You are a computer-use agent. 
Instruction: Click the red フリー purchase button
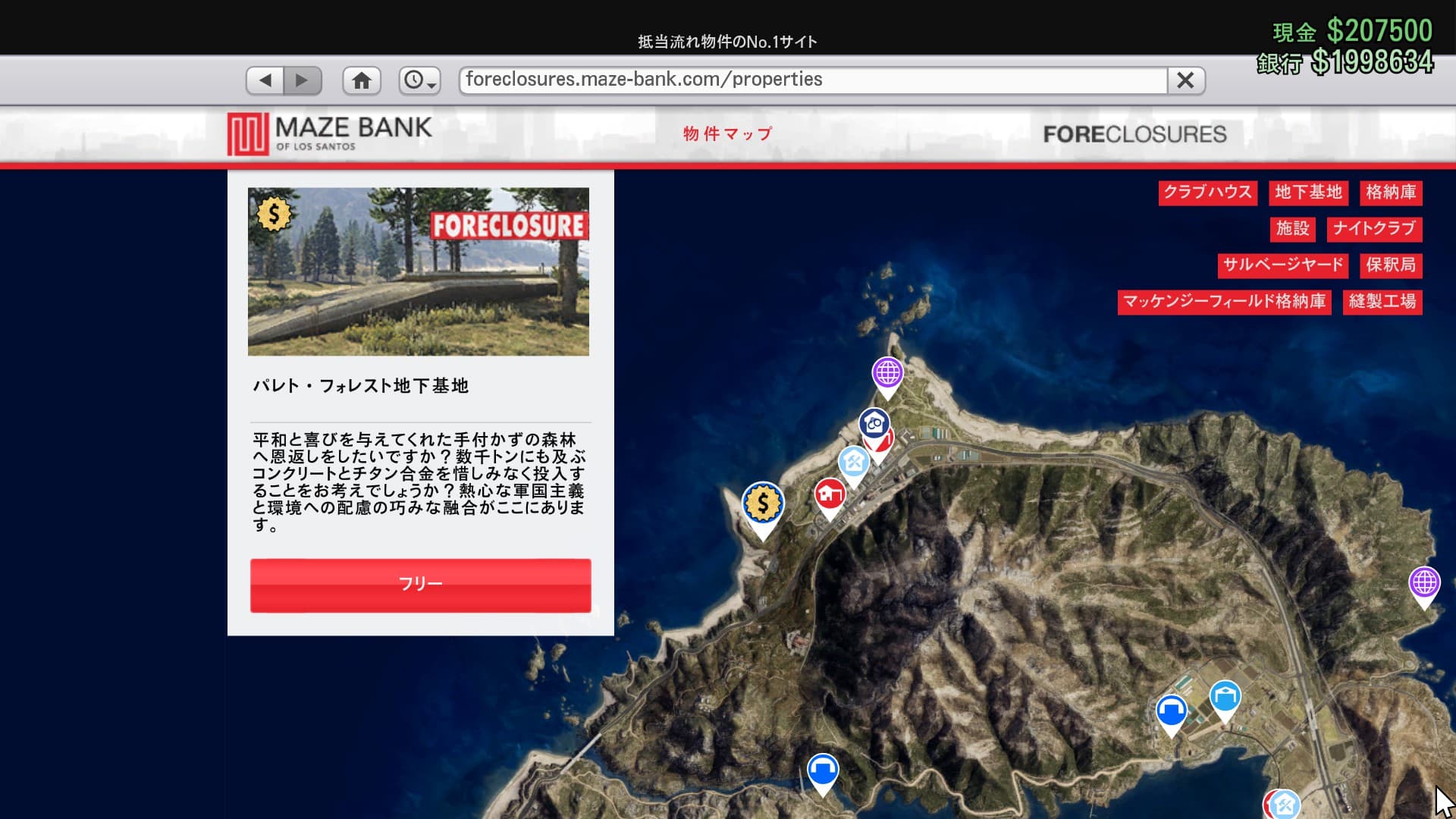(x=421, y=585)
